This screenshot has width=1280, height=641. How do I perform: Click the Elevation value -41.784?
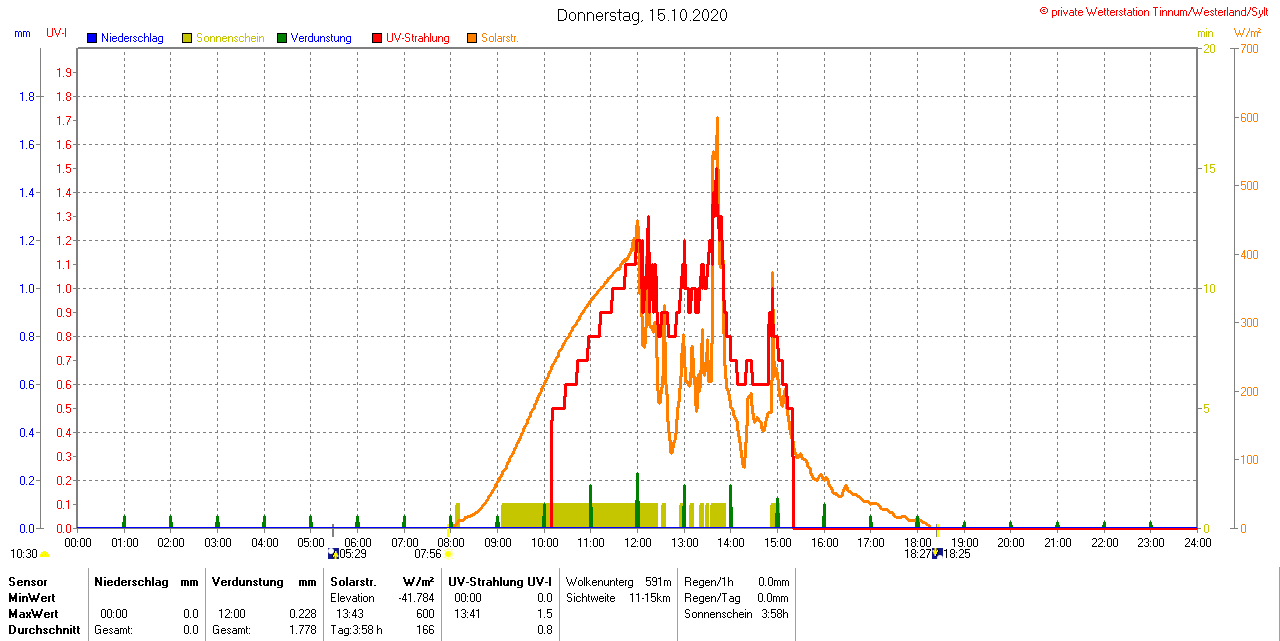pyautogui.click(x=417, y=598)
